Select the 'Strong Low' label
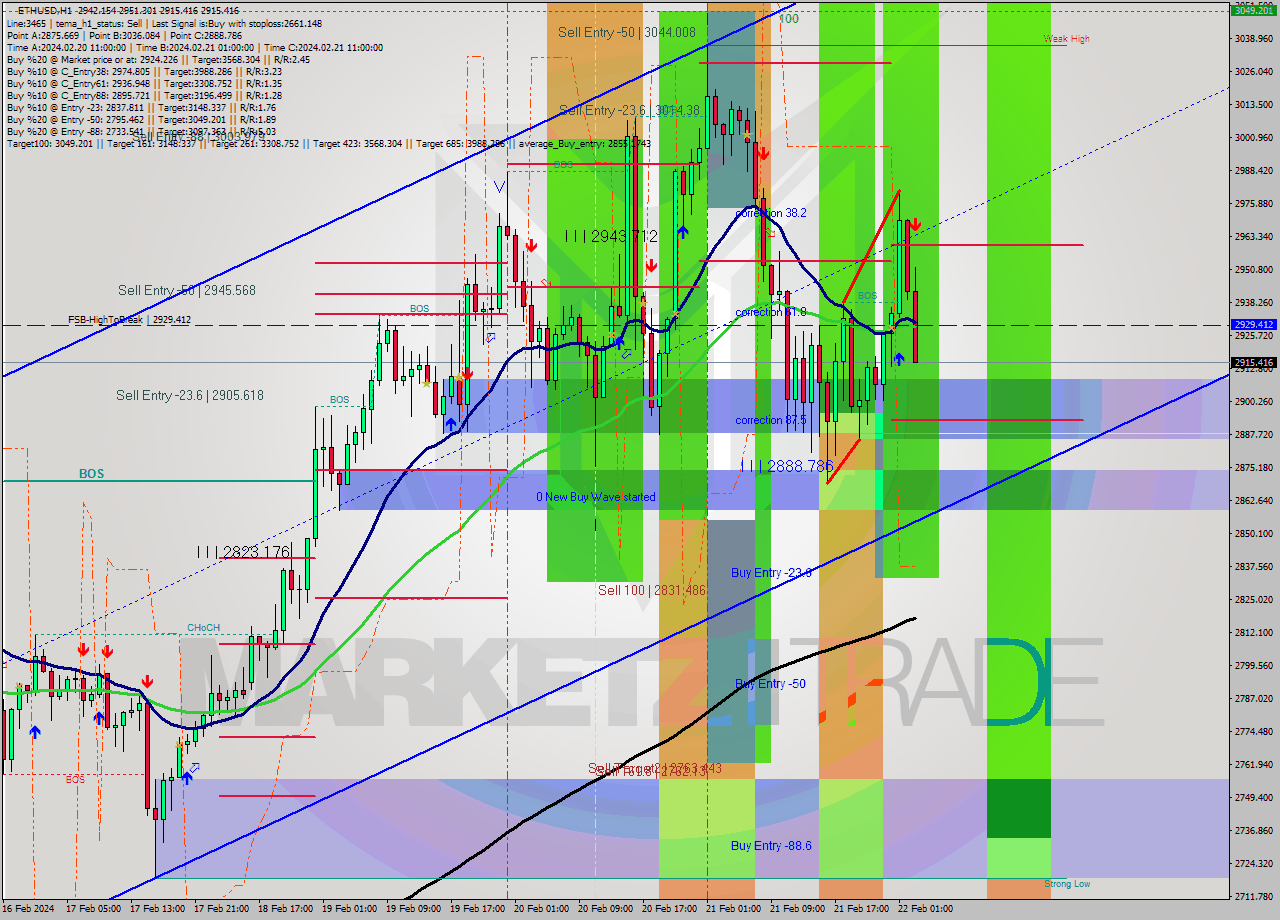1280x920 pixels. (1067, 884)
